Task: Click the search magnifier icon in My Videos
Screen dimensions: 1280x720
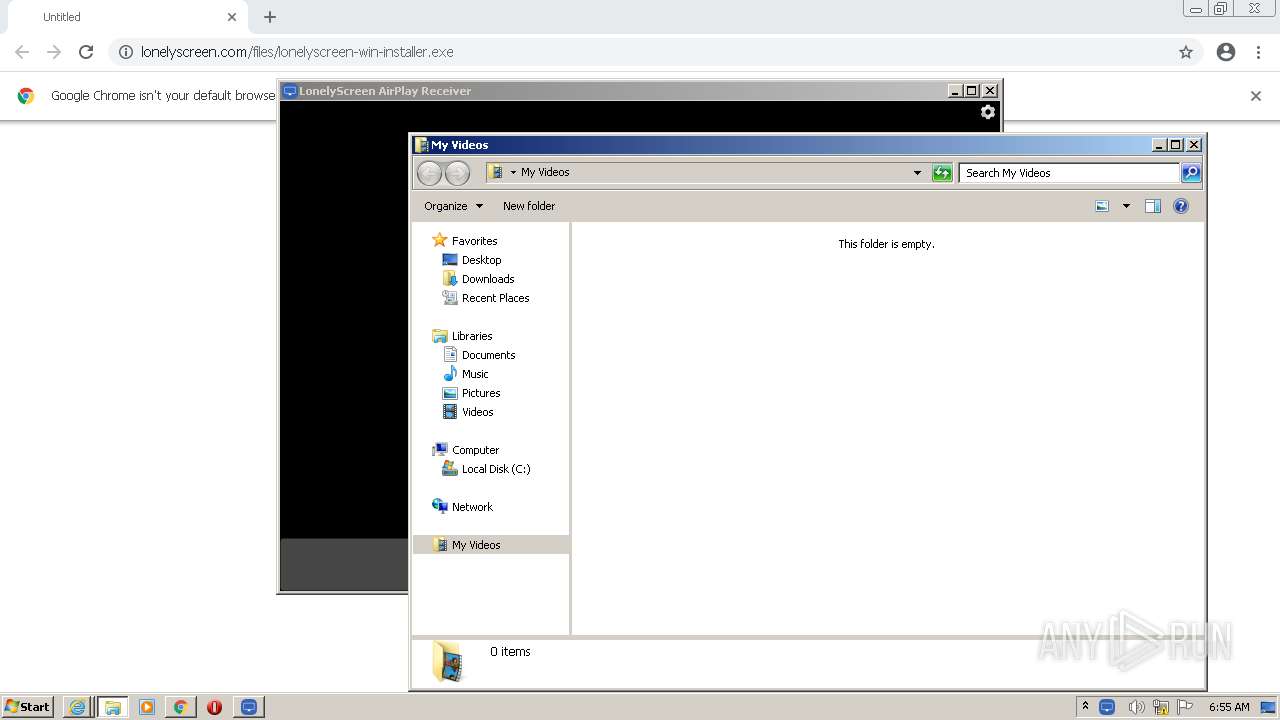Action: click(x=1191, y=173)
